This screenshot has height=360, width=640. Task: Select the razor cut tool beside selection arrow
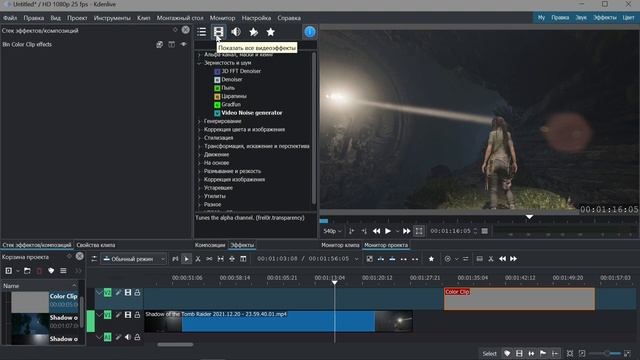pos(198,259)
